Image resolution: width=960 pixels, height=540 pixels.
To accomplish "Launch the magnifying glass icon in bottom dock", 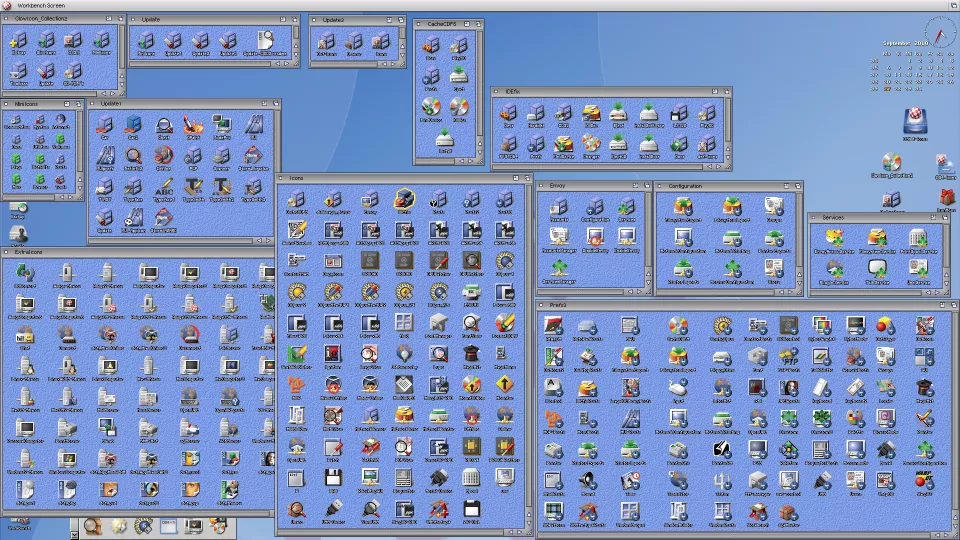I will 93,526.
